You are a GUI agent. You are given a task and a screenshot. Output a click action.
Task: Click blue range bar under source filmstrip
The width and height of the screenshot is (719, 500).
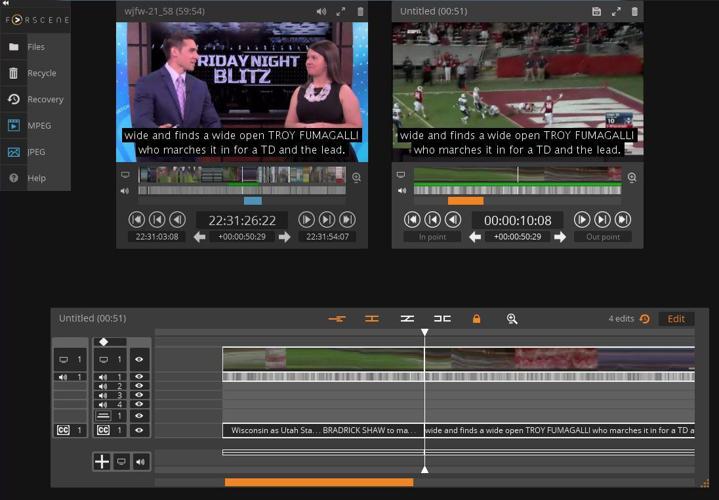(x=253, y=201)
